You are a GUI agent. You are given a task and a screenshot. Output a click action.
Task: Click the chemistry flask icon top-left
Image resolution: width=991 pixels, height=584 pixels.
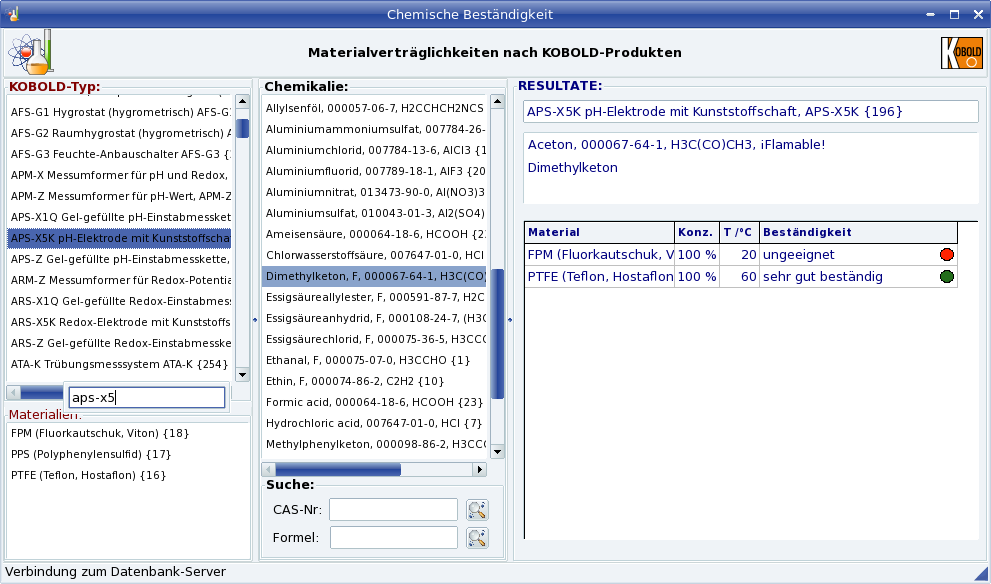pyautogui.click(x=30, y=52)
